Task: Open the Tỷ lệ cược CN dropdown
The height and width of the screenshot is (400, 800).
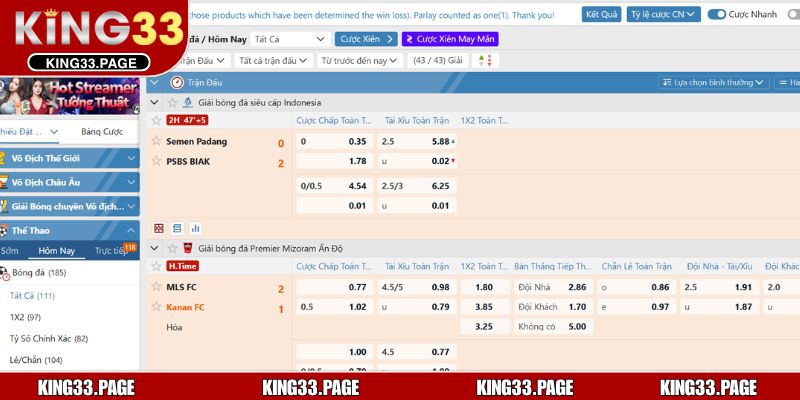Action: pos(663,14)
